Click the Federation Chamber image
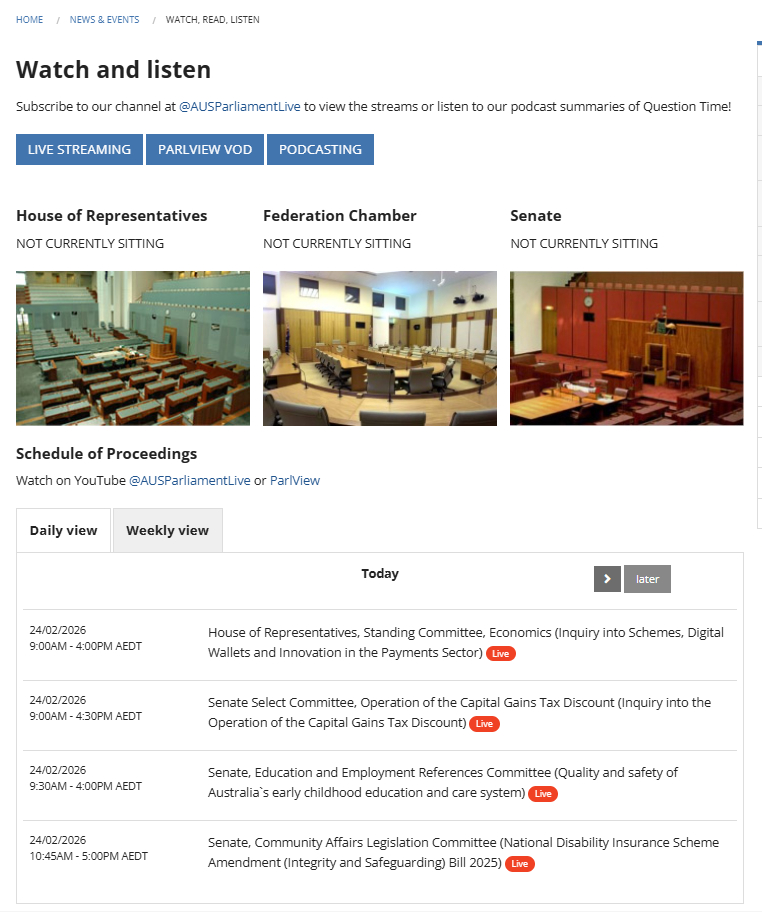This screenshot has width=762, height=912. pos(380,348)
